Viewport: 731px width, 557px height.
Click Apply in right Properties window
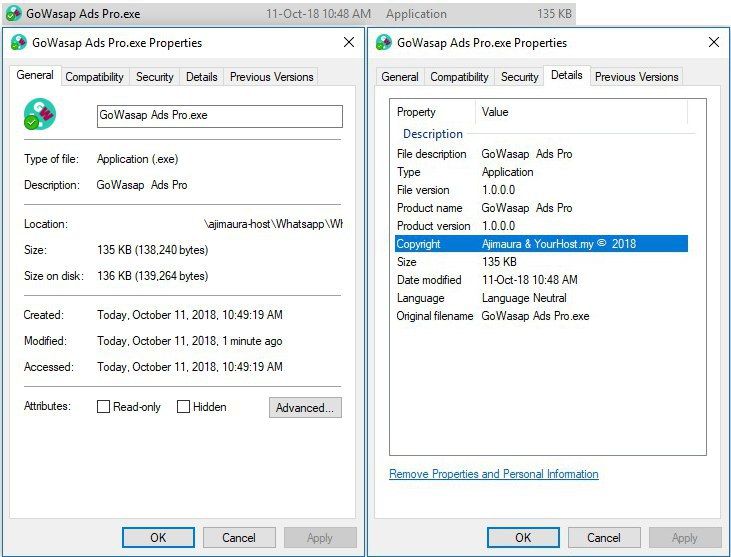(685, 538)
